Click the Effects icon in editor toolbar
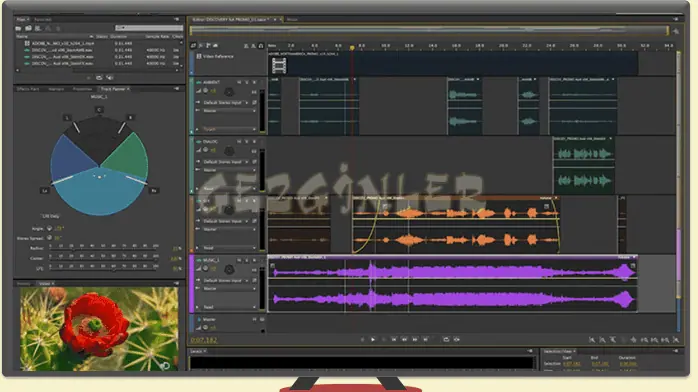 click(201, 45)
